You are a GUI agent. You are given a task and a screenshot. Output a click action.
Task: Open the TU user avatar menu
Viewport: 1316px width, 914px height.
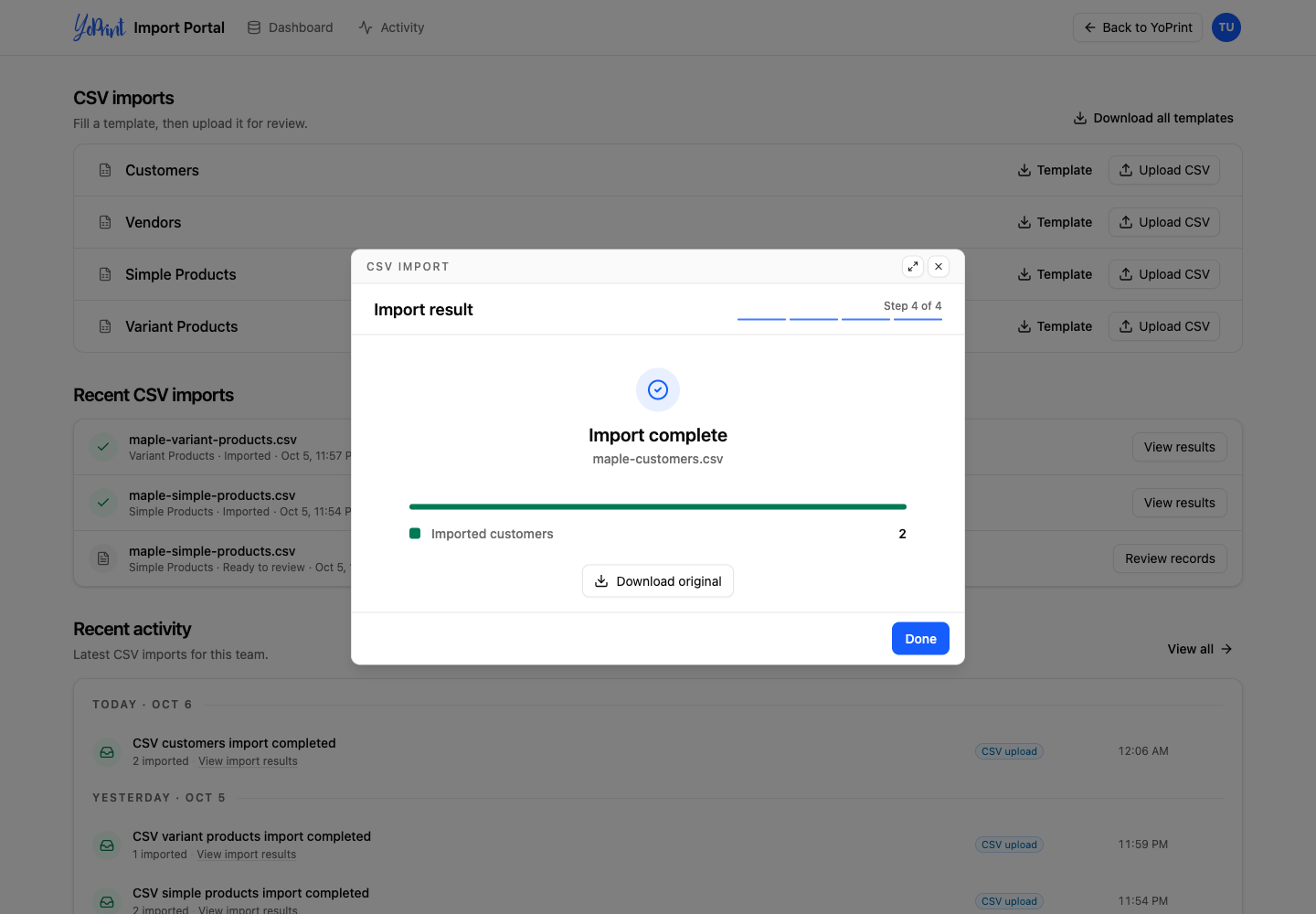tap(1226, 27)
